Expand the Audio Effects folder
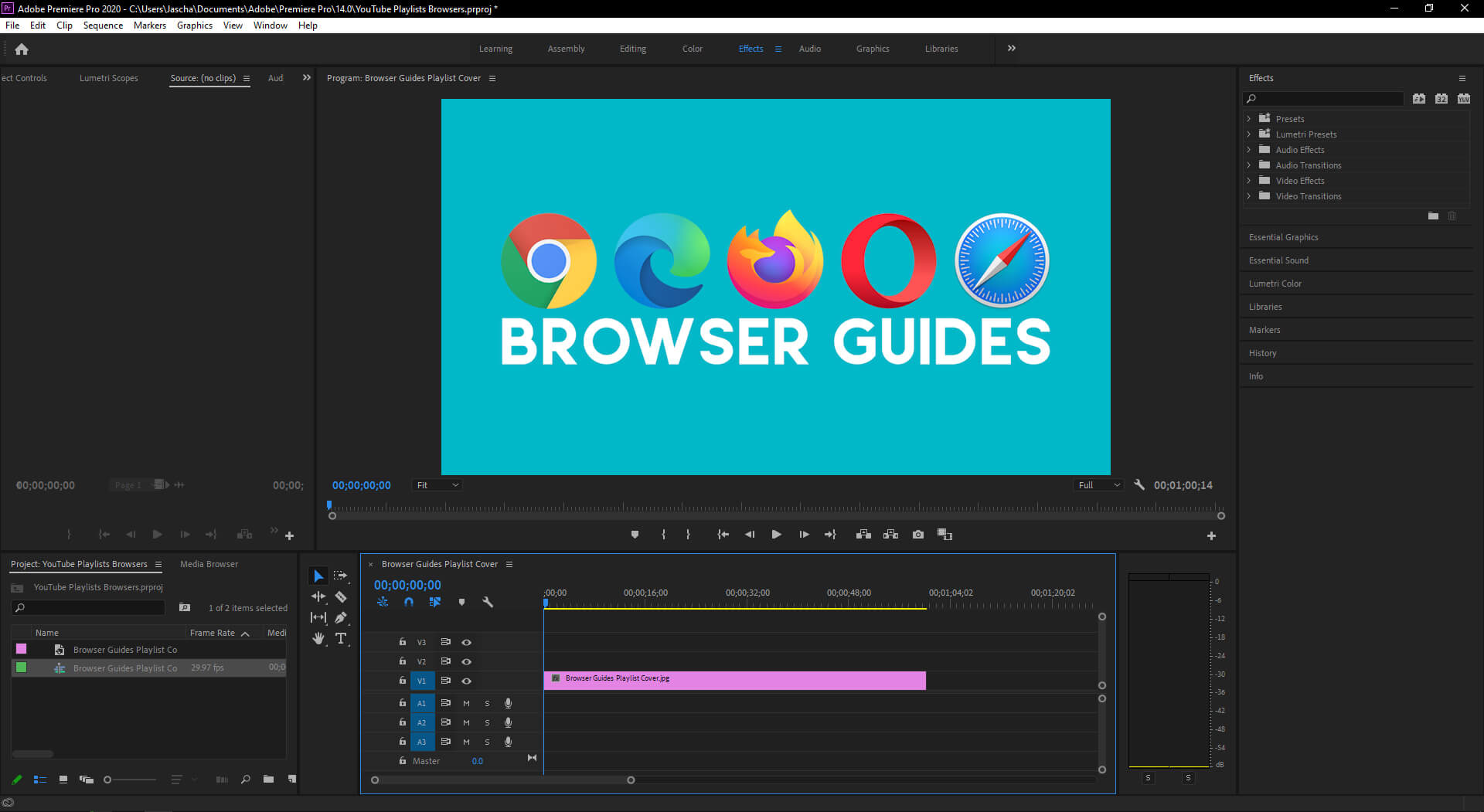Image resolution: width=1484 pixels, height=812 pixels. 1249,149
